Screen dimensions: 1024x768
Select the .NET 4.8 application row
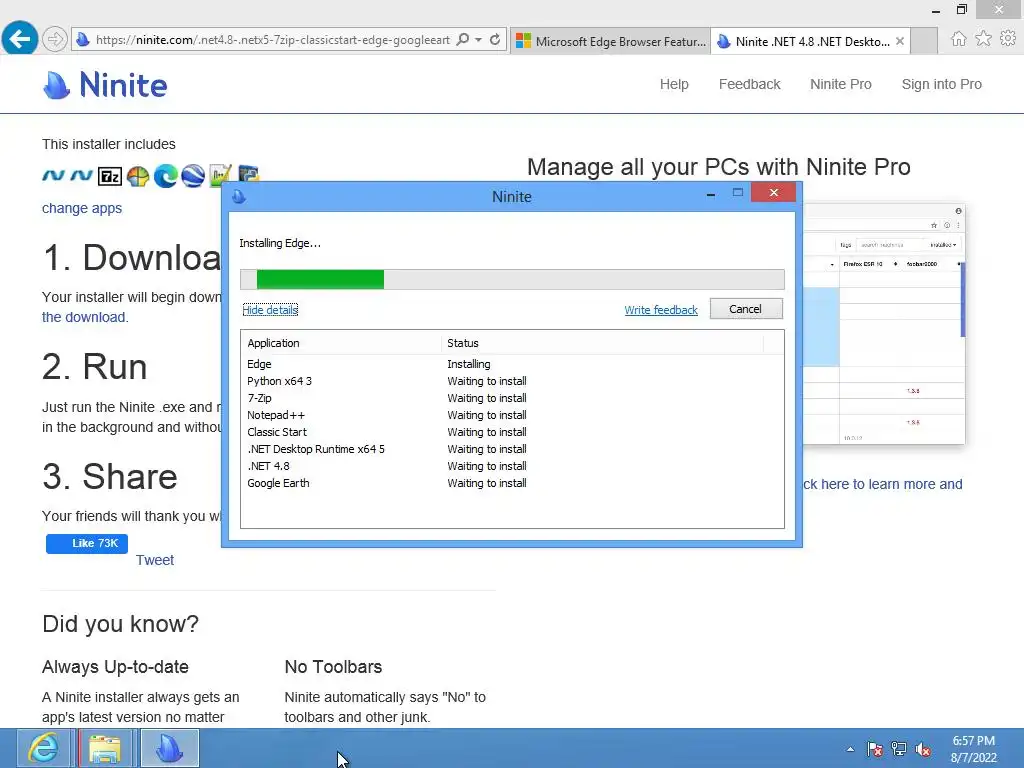pyautogui.click(x=512, y=466)
